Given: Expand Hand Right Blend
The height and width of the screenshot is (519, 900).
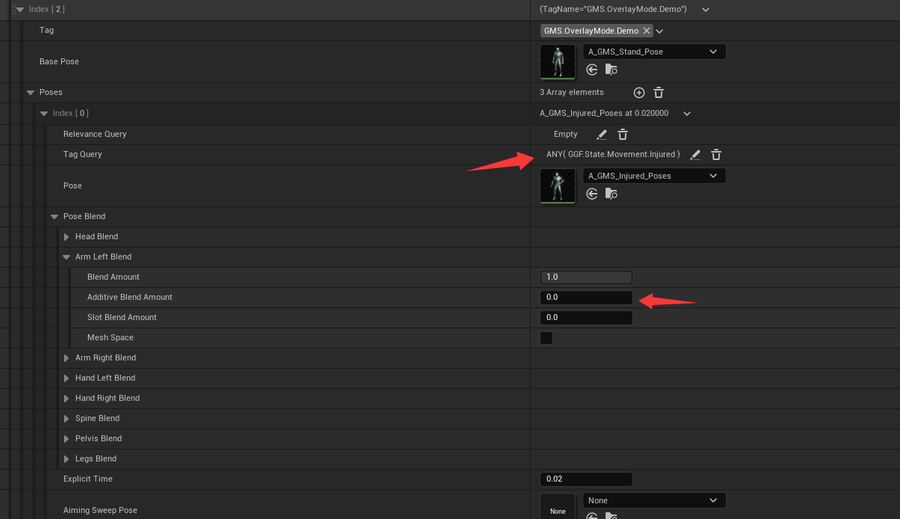Looking at the screenshot, I should [66, 398].
